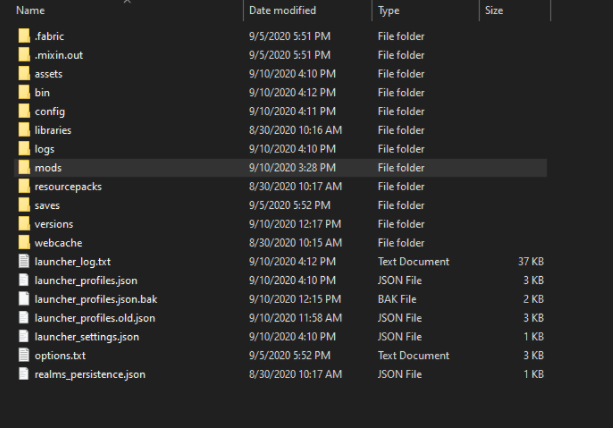Click 'BAK File' type cell

[397, 299]
